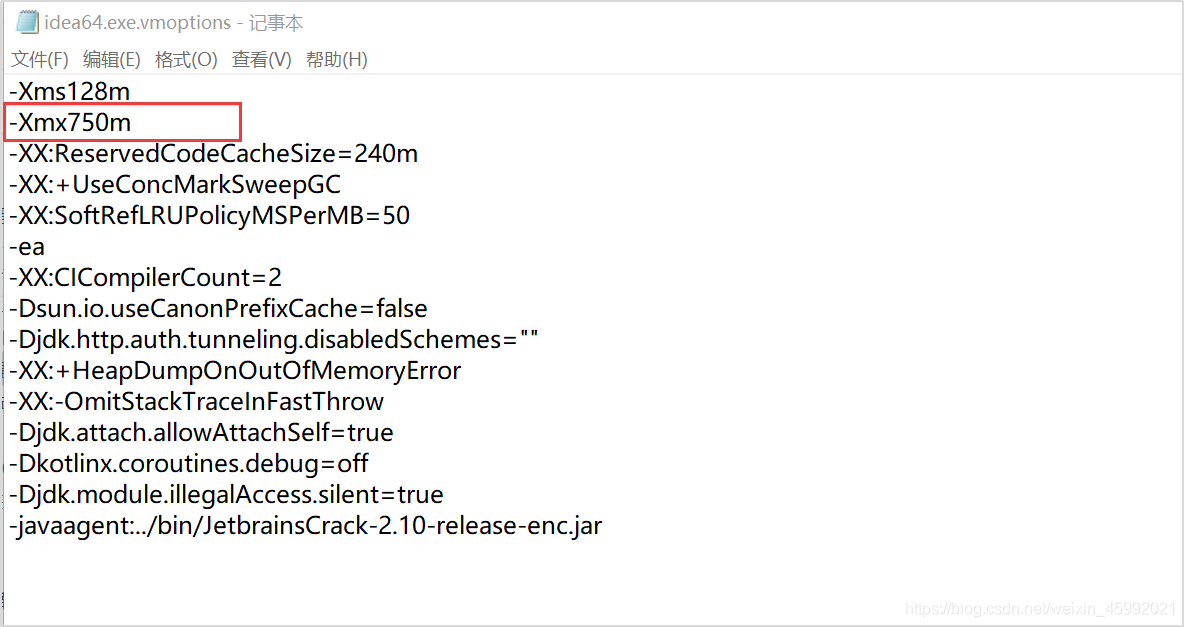Click the javaagent JetbrainsCrack jar line
Image resolution: width=1184 pixels, height=627 pixels.
click(306, 525)
